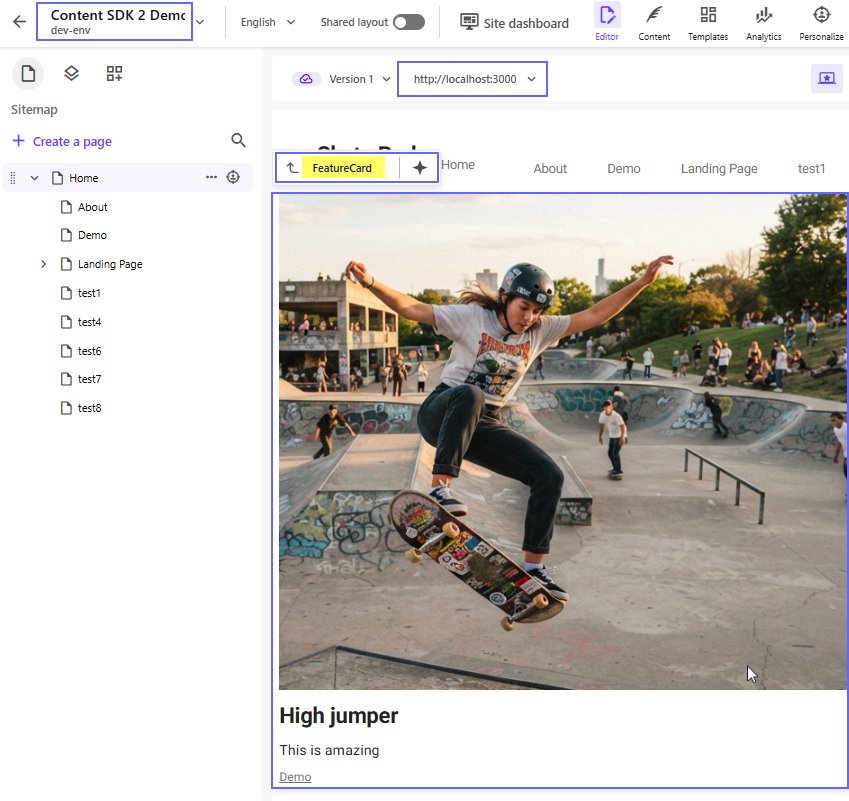849x801 pixels.
Task: Collapse the Home page tree node
Action: click(x=35, y=178)
